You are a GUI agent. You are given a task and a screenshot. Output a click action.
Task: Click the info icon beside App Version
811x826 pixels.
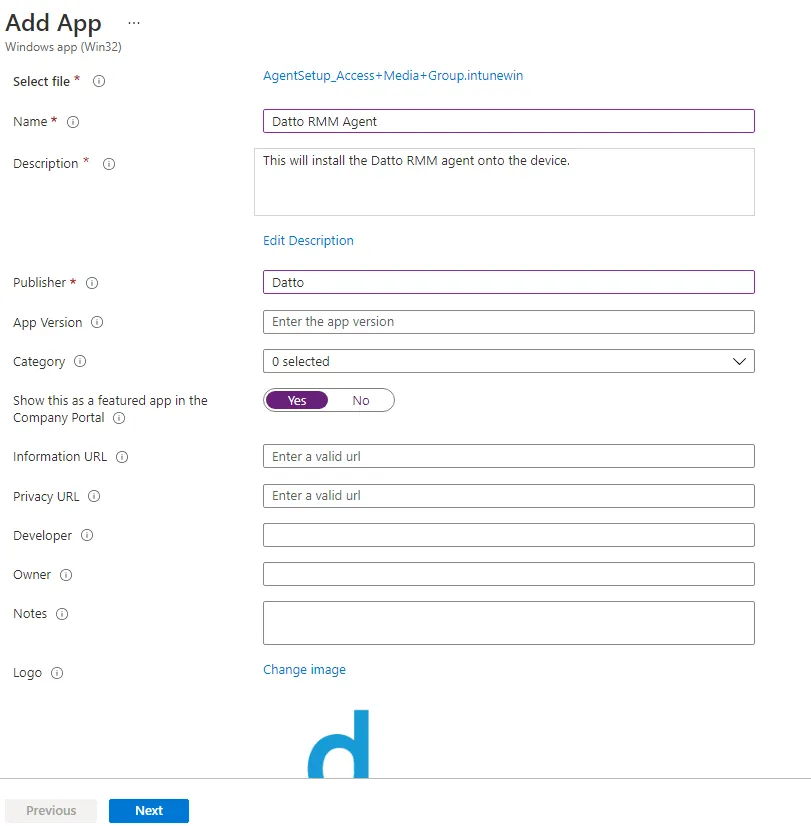(x=97, y=322)
